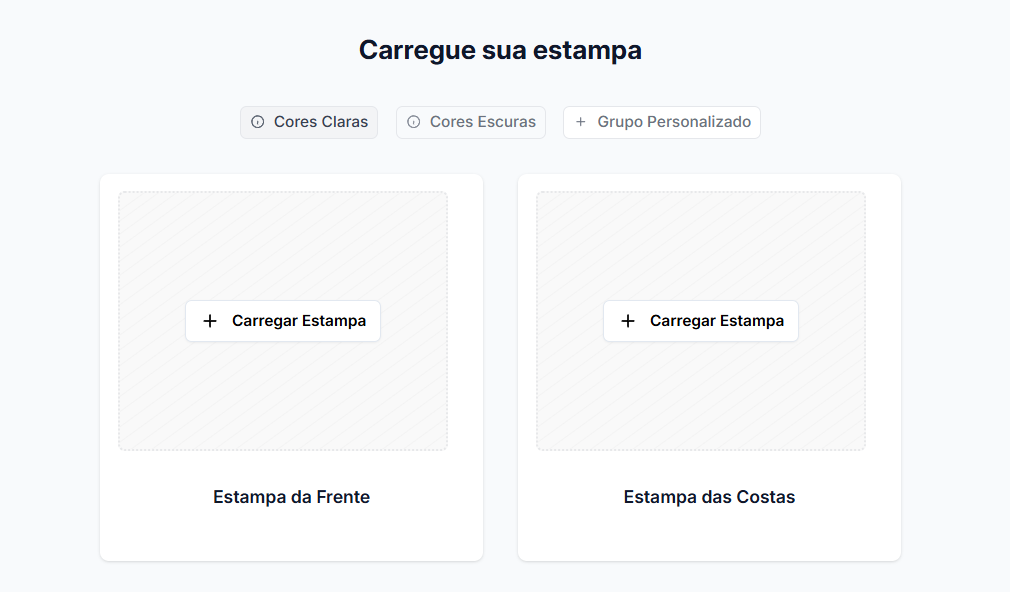Click the hatched drop zone above Estampa das Costas
1010x592 pixels.
701,240
